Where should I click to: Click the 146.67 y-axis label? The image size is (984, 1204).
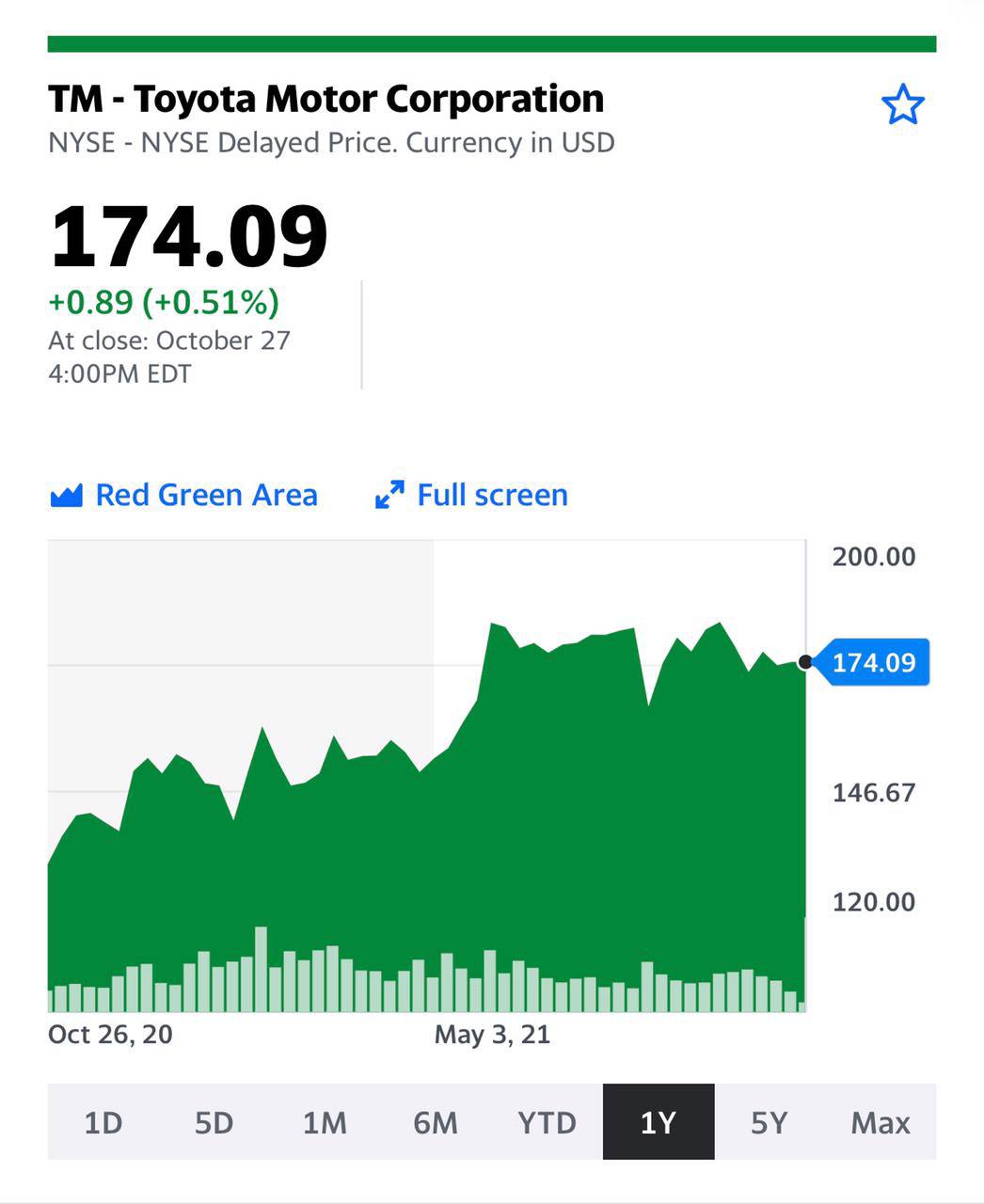[874, 793]
